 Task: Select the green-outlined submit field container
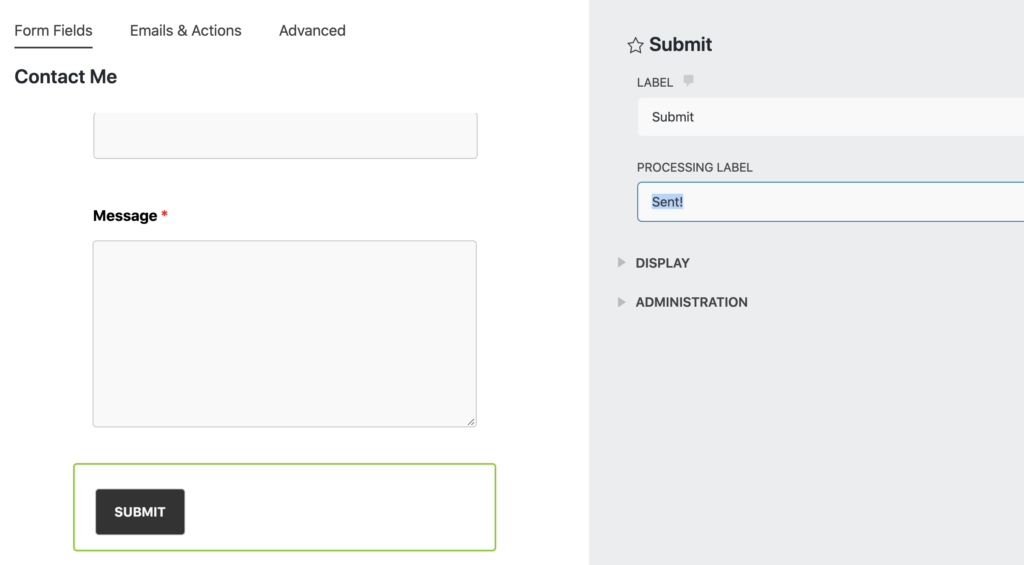(285, 508)
